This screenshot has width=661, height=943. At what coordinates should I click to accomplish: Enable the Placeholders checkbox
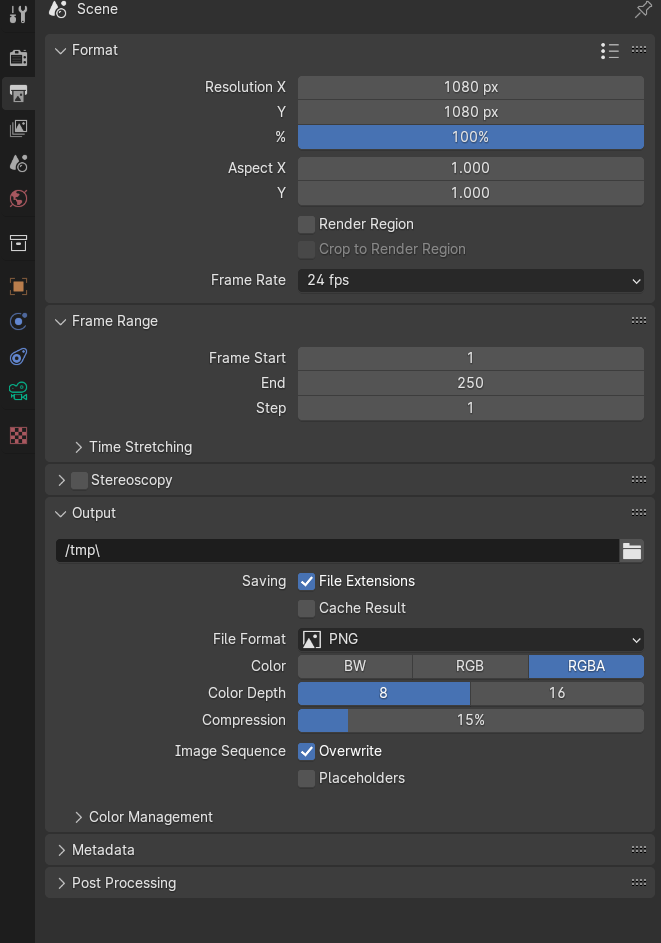pyautogui.click(x=307, y=778)
